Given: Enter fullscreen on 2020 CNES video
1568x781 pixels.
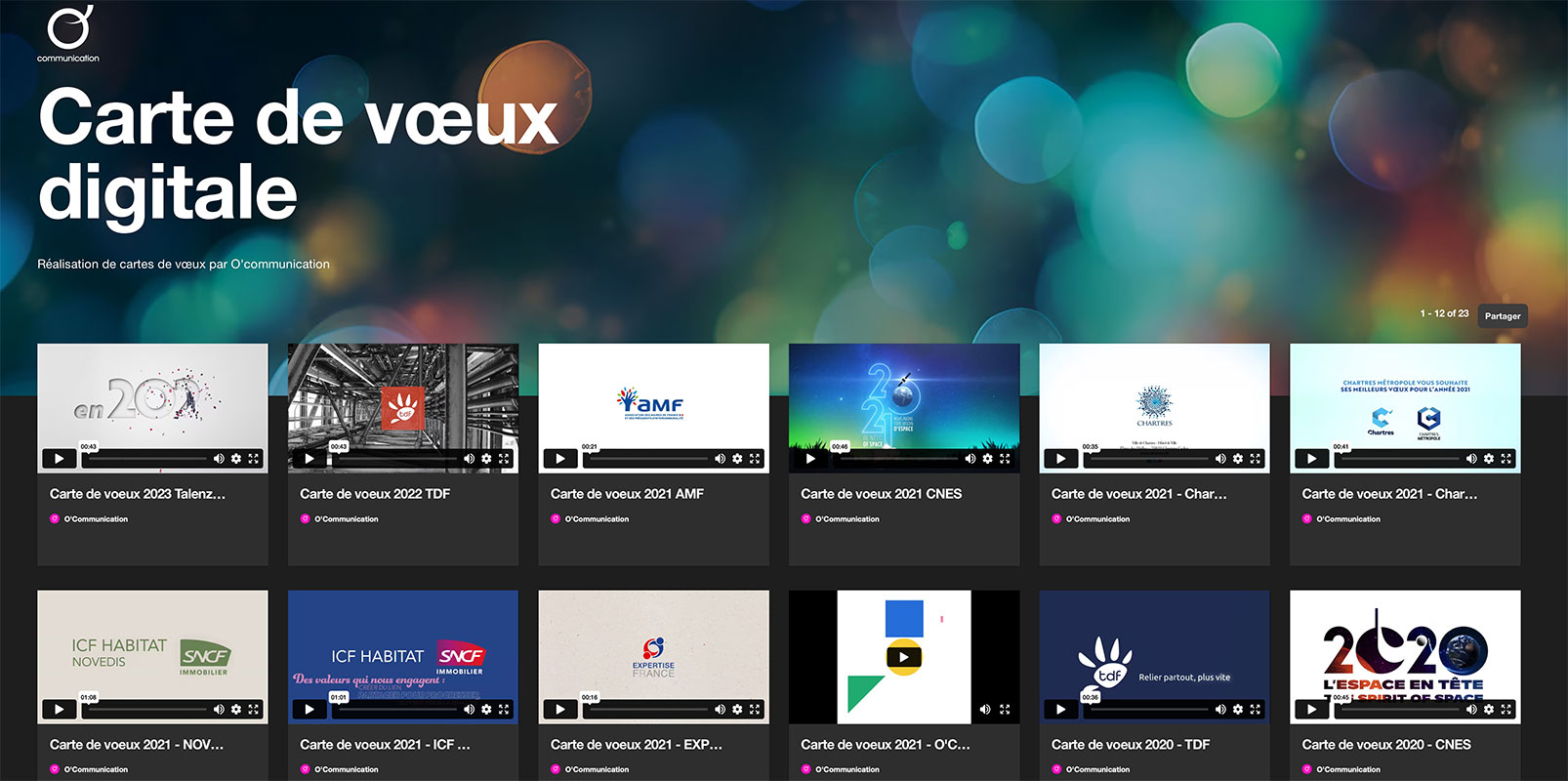Looking at the screenshot, I should click(1506, 710).
